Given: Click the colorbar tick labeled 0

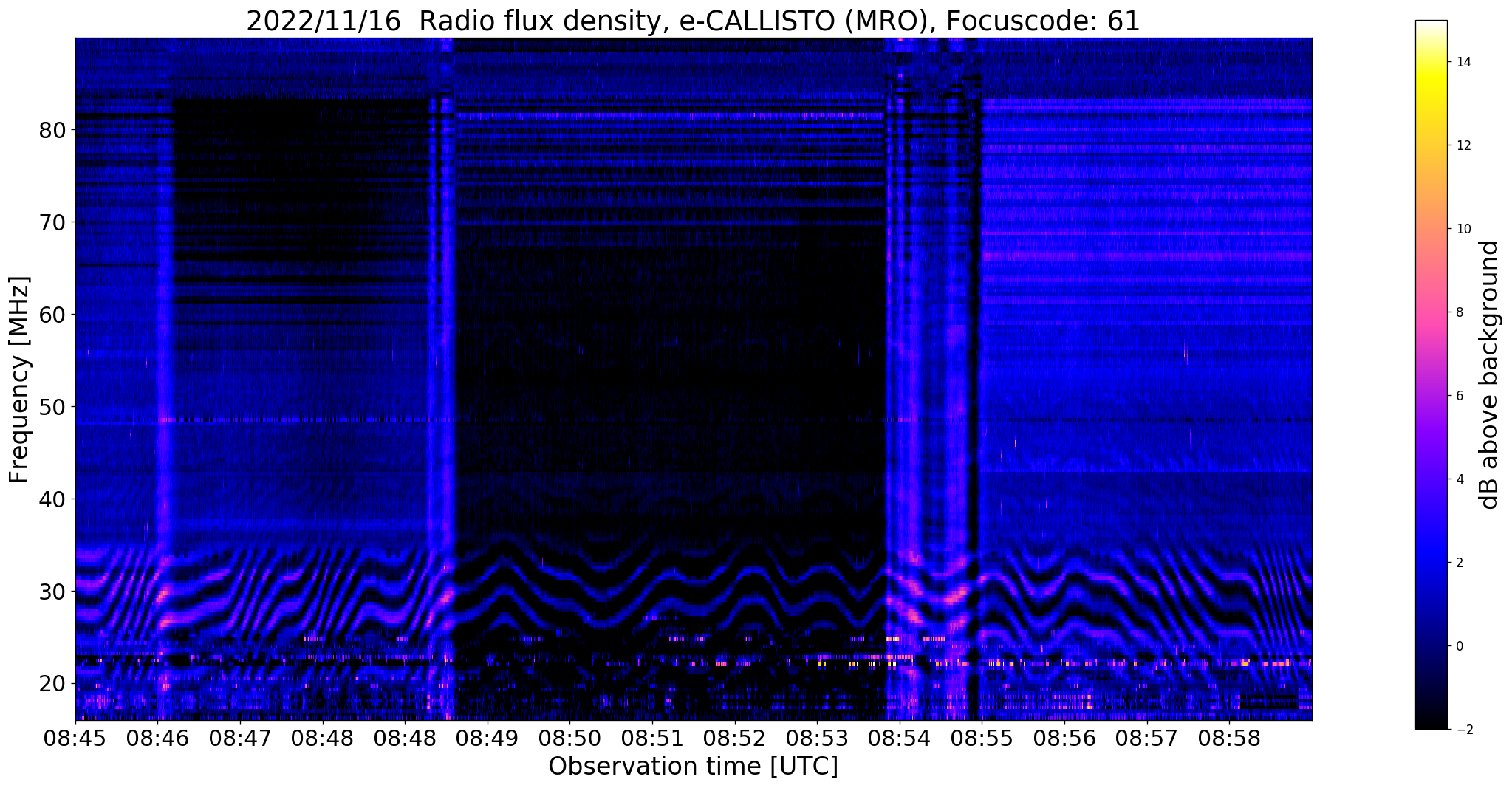Looking at the screenshot, I should pos(1460,646).
